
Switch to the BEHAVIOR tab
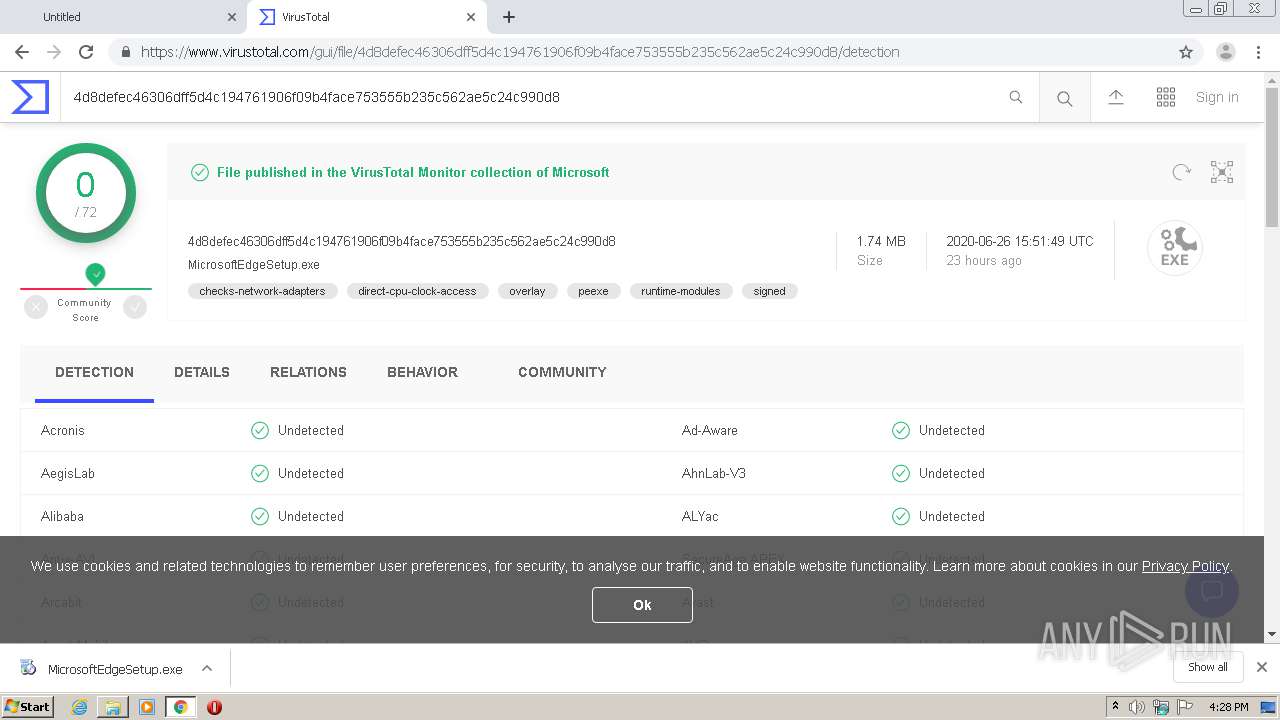tap(422, 372)
